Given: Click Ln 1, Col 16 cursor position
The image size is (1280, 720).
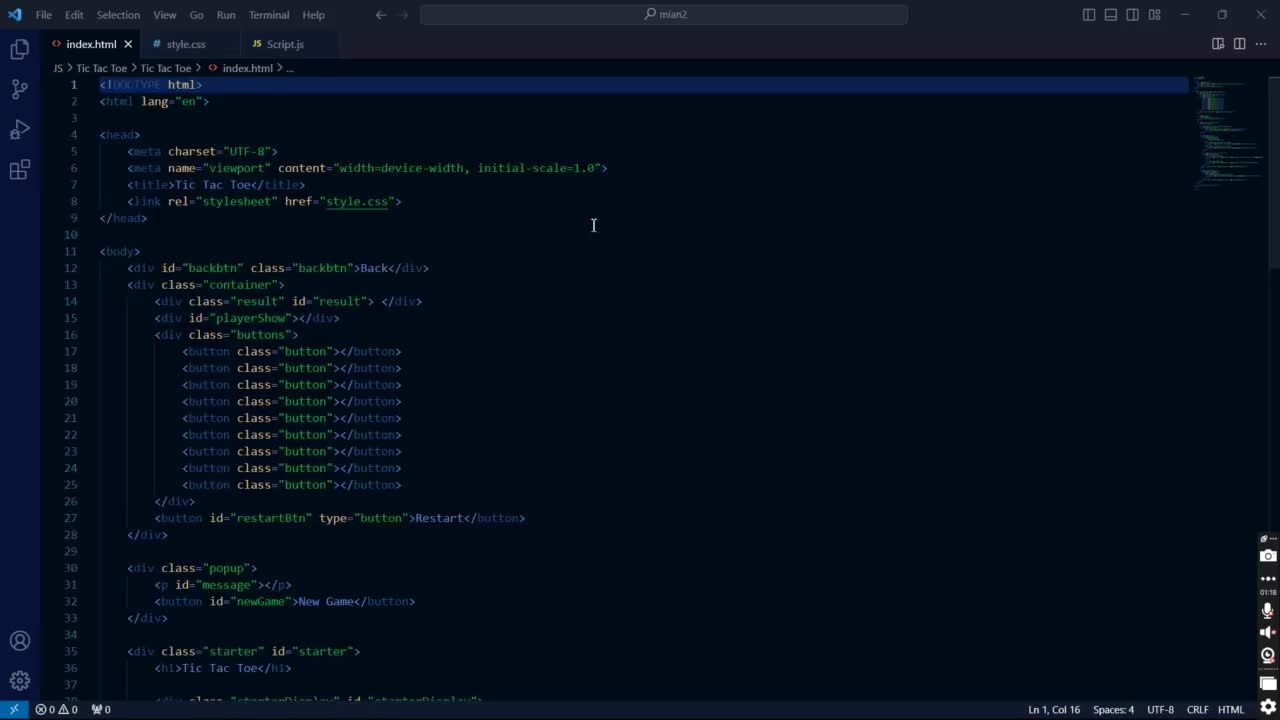Looking at the screenshot, I should tap(1054, 709).
